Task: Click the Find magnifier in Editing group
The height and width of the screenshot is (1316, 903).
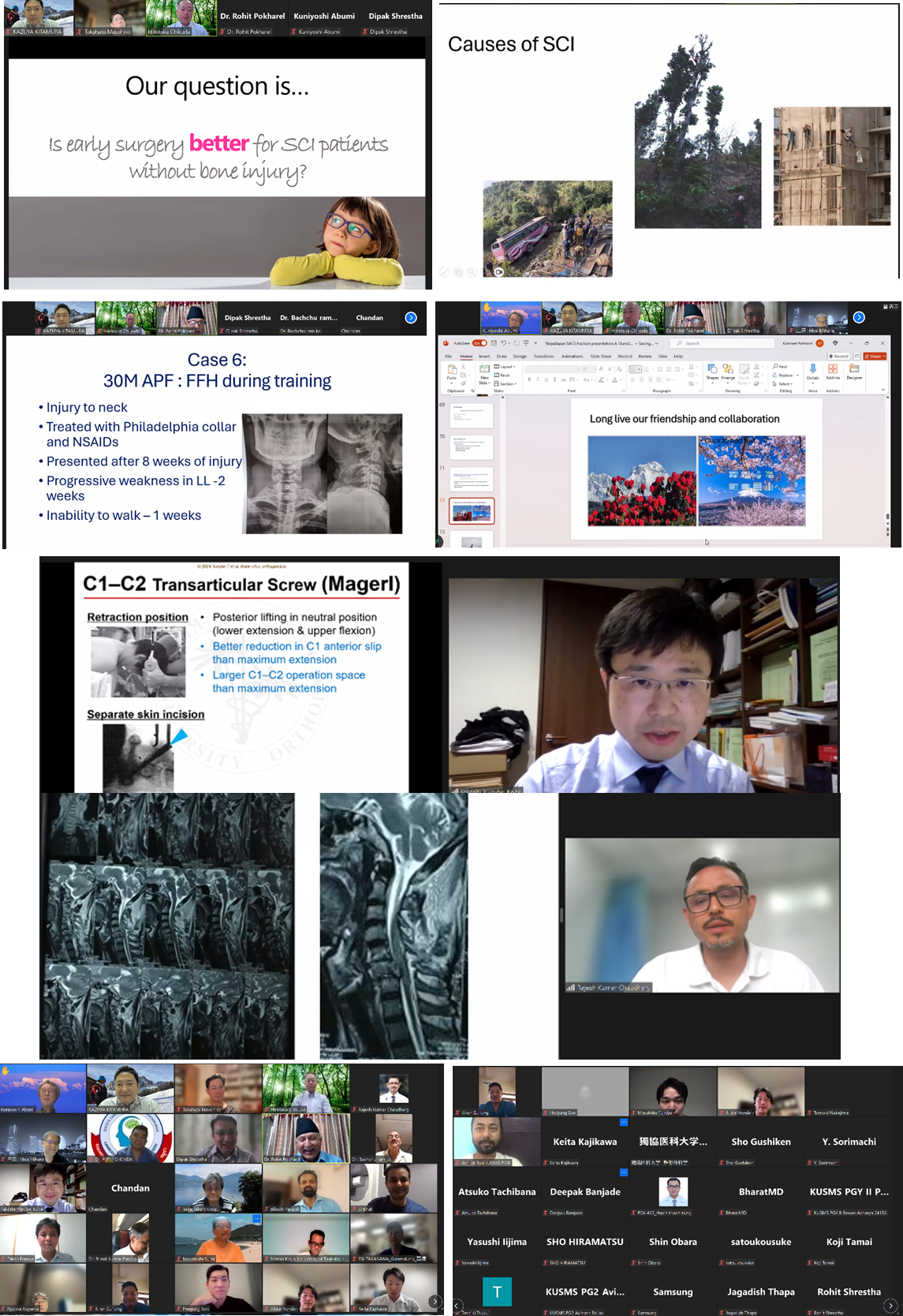Action: coord(780,366)
